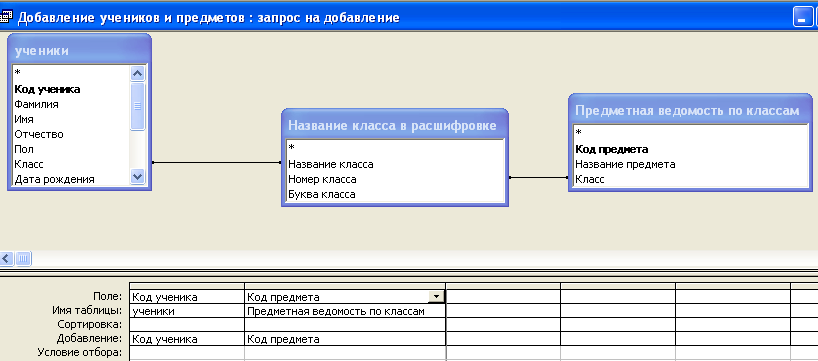Click the Имя таблицы row label
818x361 pixels.
coord(88,311)
